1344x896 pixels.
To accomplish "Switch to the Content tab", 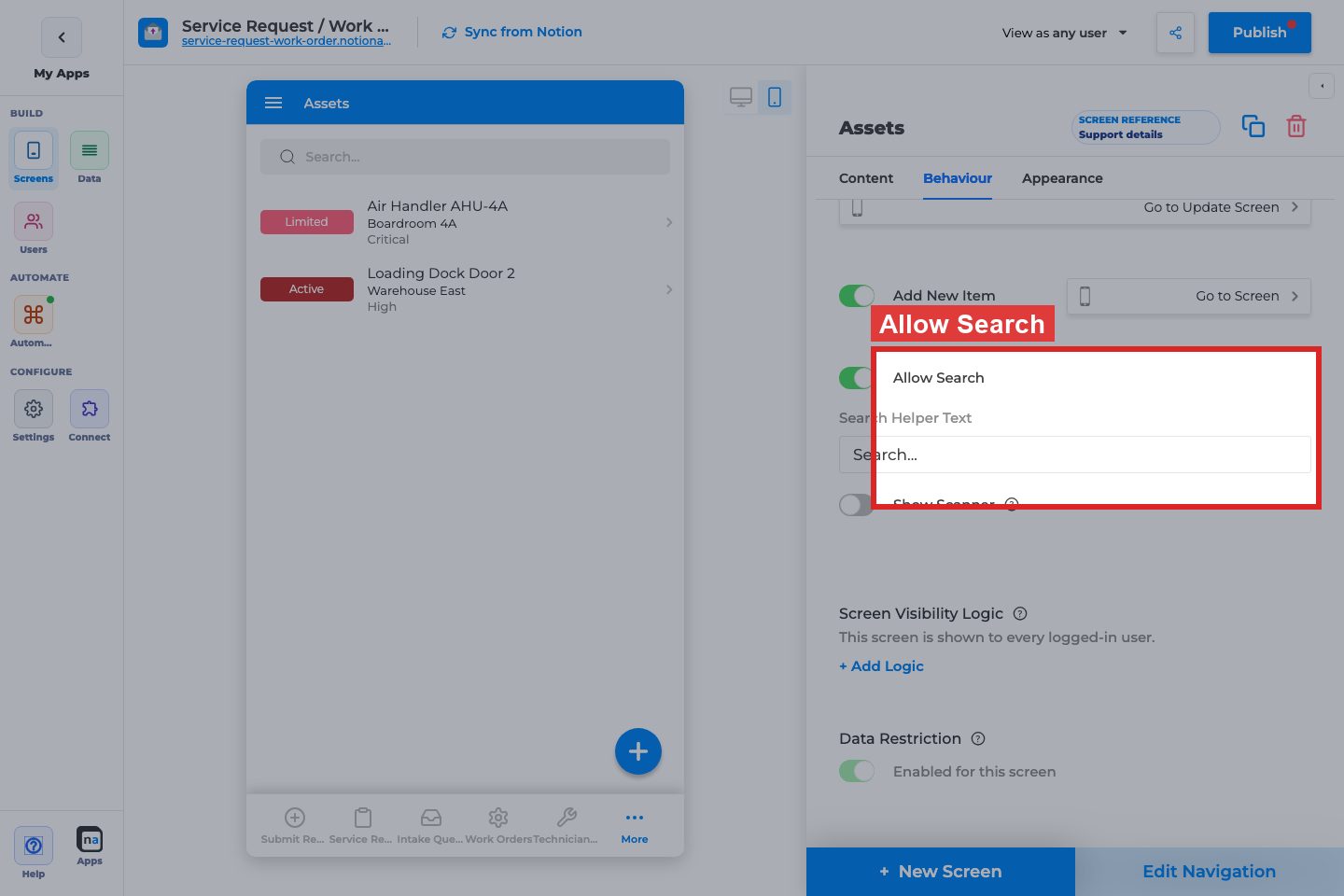I will coord(866,178).
